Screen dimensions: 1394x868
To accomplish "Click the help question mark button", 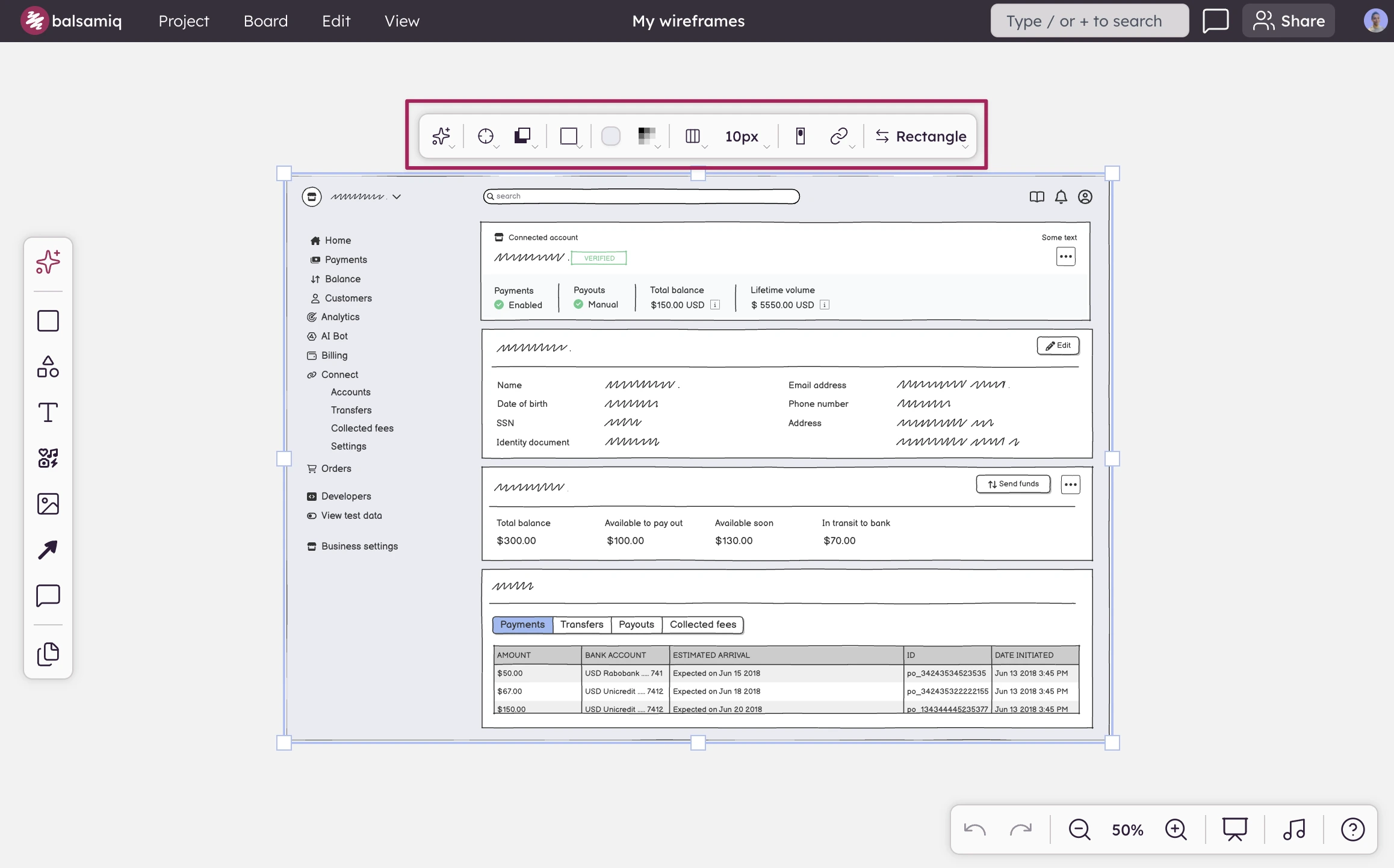I will [1352, 829].
